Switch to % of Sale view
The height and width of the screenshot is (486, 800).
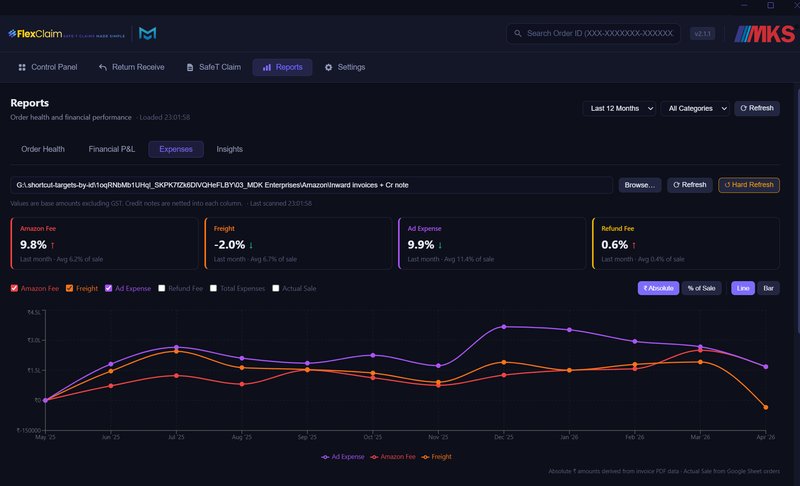pos(702,288)
